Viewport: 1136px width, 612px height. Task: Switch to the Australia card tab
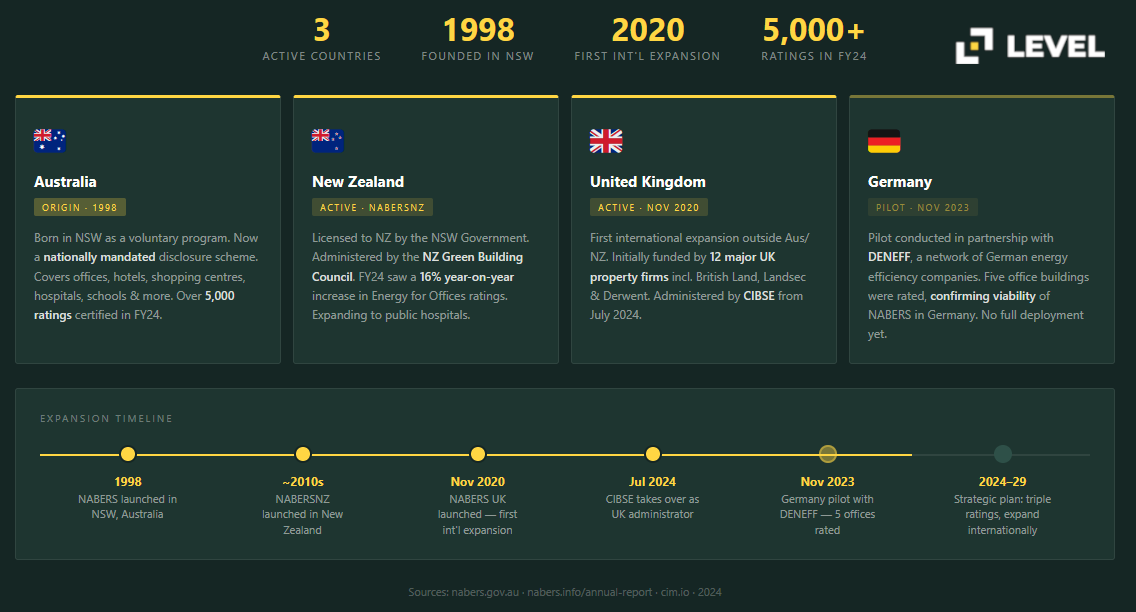(147, 229)
